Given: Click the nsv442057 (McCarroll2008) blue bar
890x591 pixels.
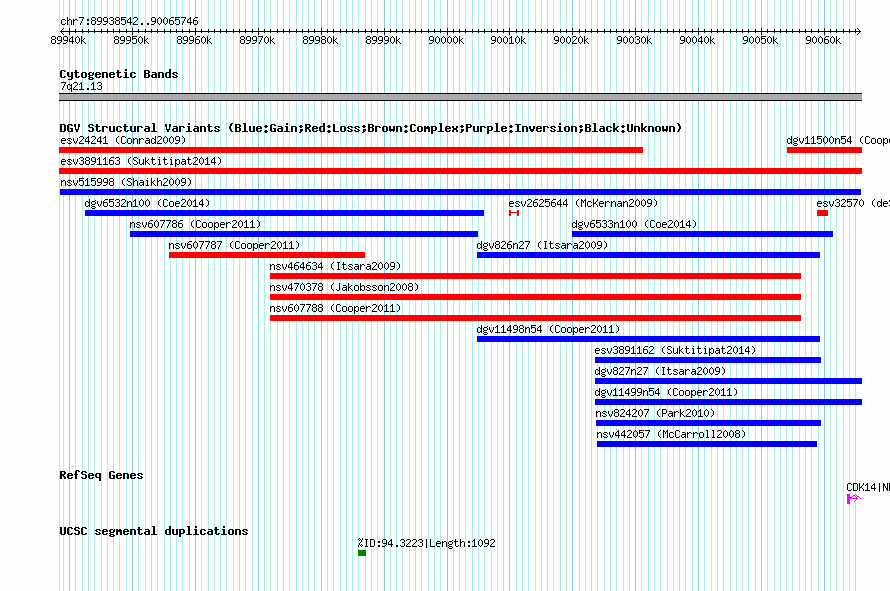Looking at the screenshot, I should (x=707, y=444).
